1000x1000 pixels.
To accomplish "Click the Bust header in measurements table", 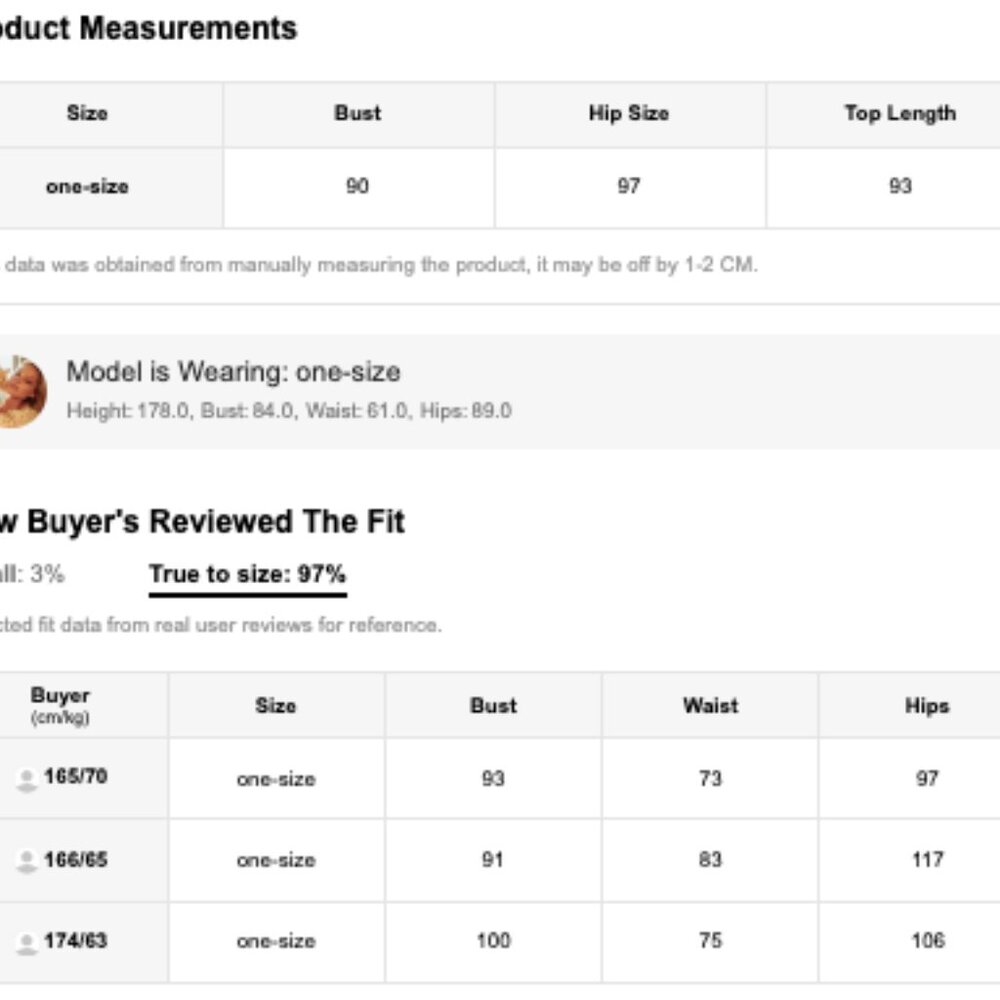I will pyautogui.click(x=358, y=113).
